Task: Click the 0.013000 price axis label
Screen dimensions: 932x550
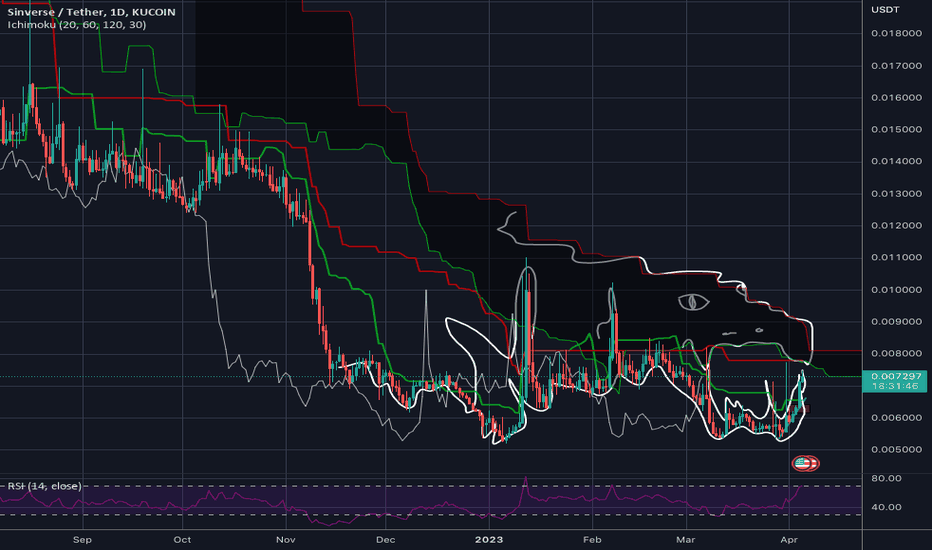Action: pyautogui.click(x=896, y=193)
